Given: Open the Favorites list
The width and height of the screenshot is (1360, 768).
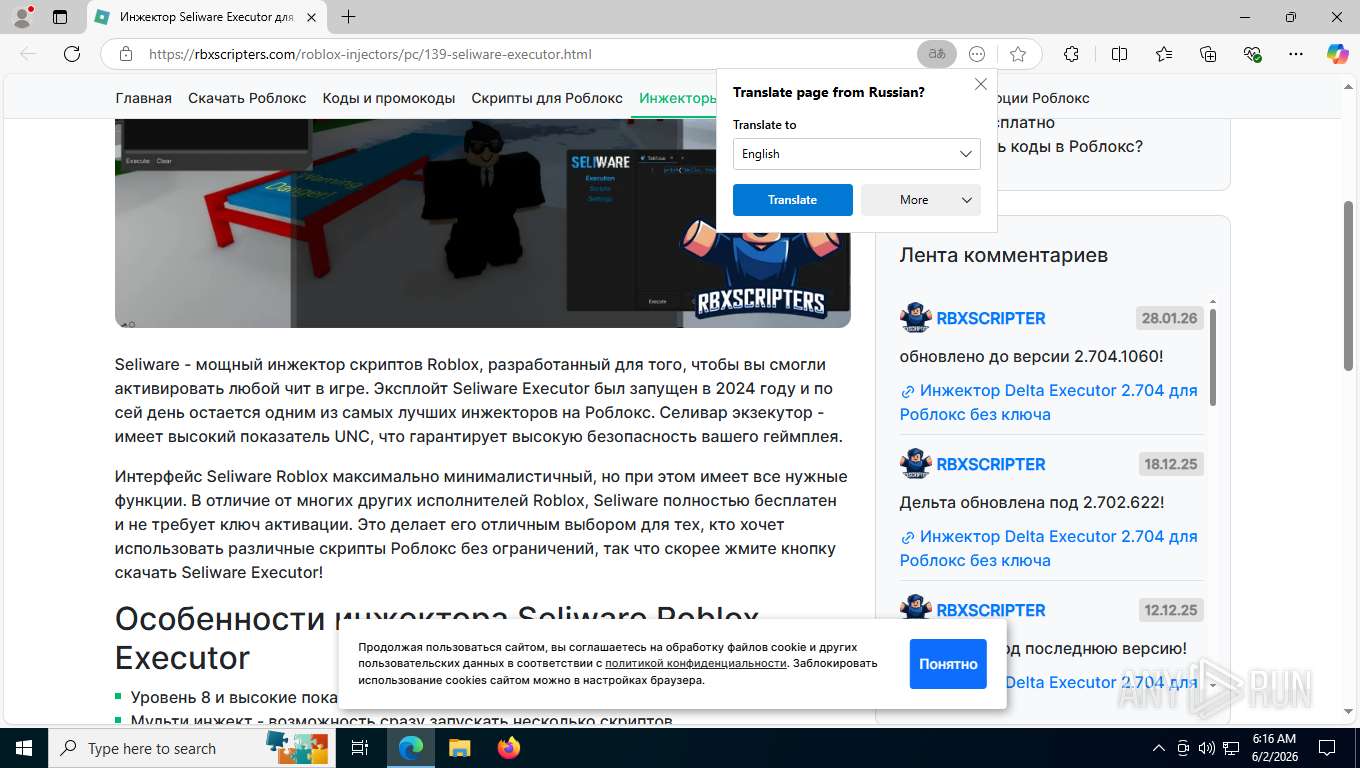Looking at the screenshot, I should point(1164,54).
